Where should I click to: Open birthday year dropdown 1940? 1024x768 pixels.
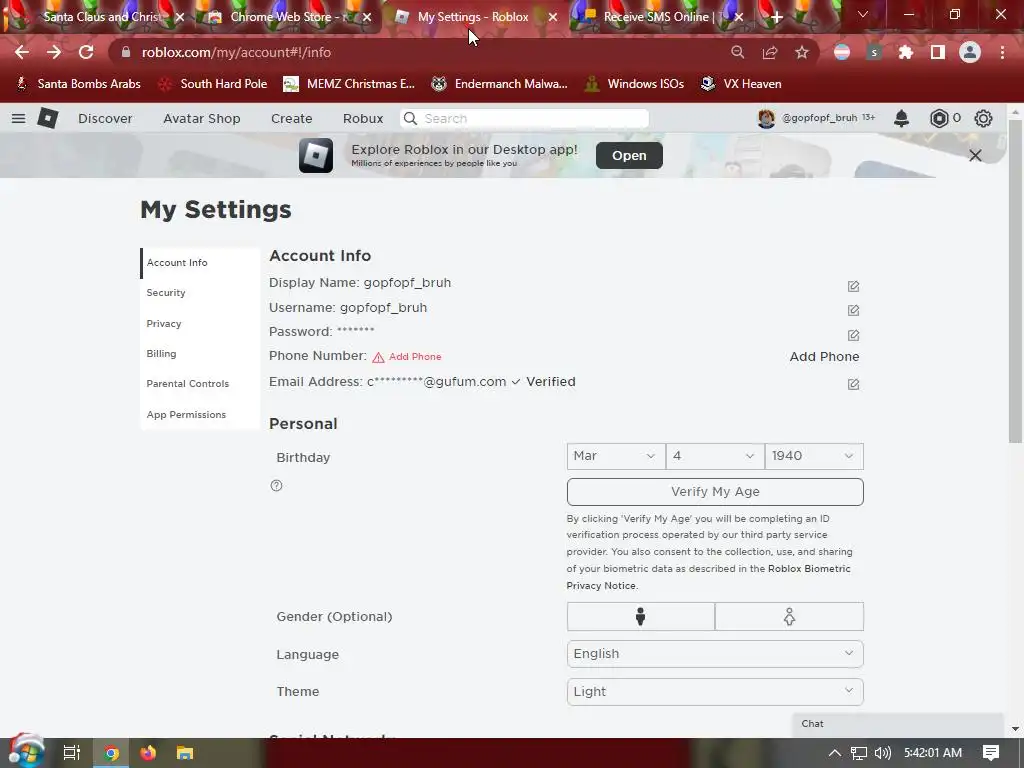(814, 456)
